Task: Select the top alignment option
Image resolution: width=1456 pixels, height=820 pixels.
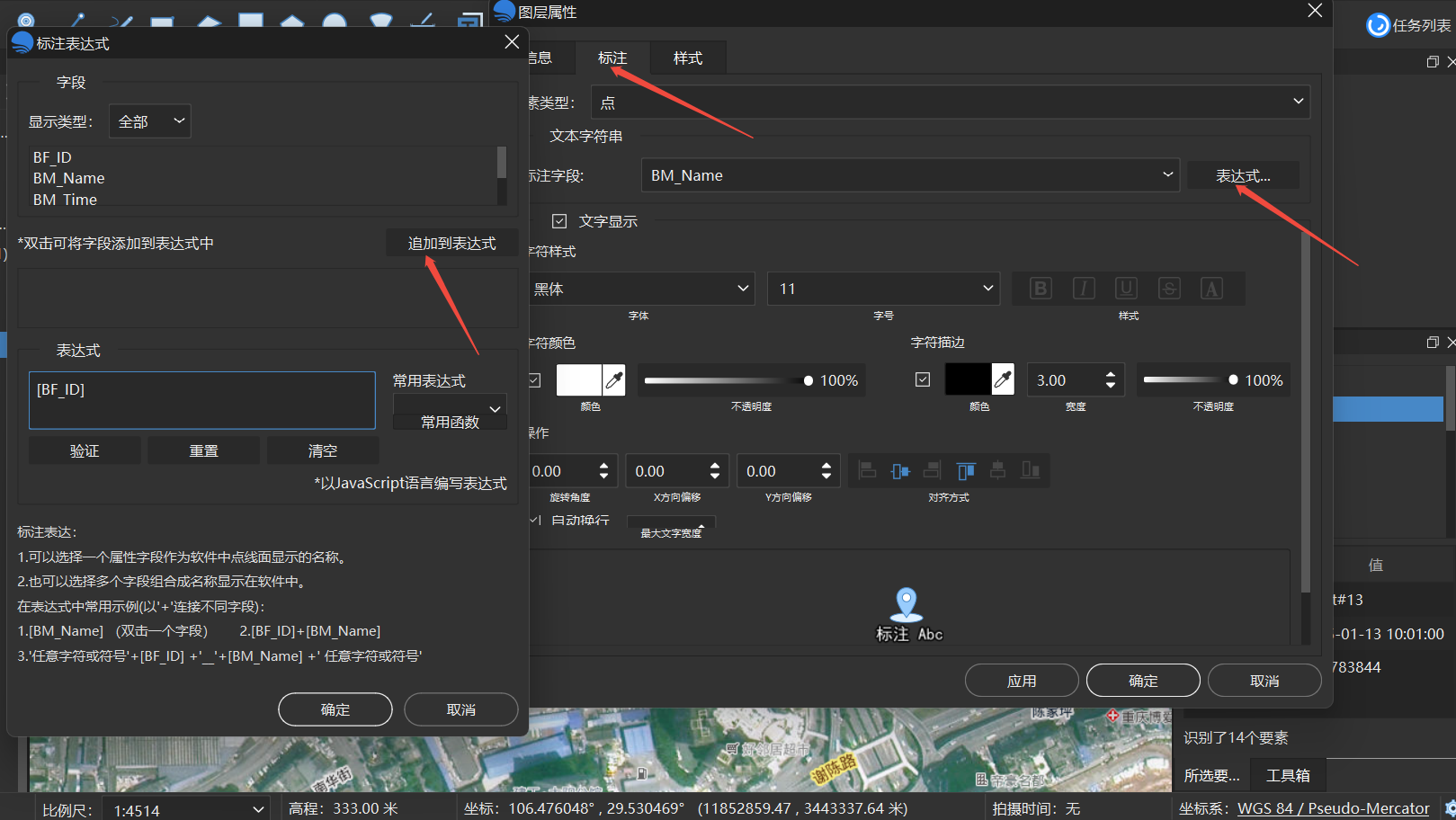Action: click(966, 470)
